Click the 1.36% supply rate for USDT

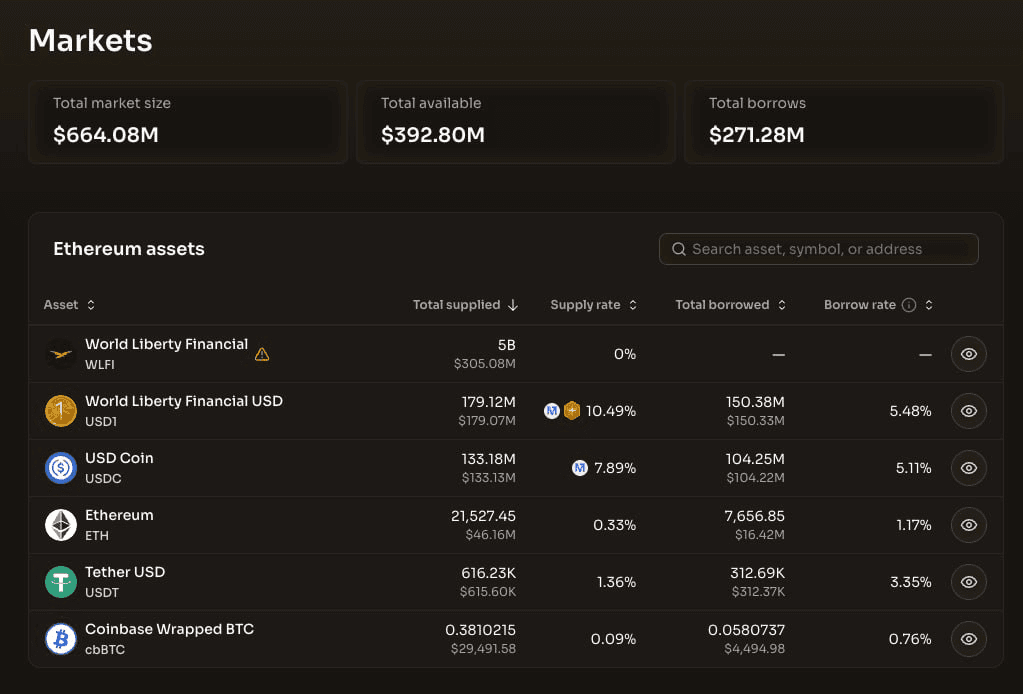pyautogui.click(x=617, y=582)
